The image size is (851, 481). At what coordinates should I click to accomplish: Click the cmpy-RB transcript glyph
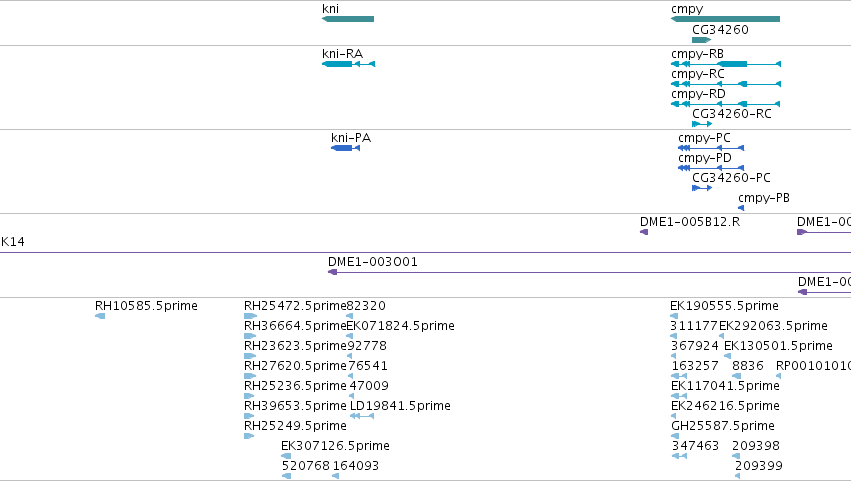point(726,64)
